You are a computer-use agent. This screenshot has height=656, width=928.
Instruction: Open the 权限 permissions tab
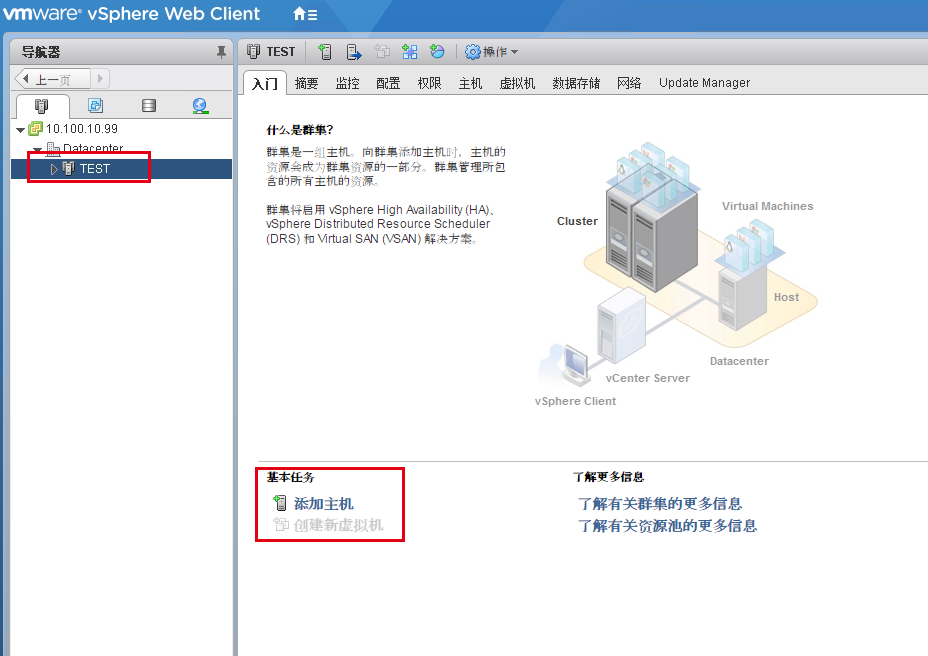point(429,83)
